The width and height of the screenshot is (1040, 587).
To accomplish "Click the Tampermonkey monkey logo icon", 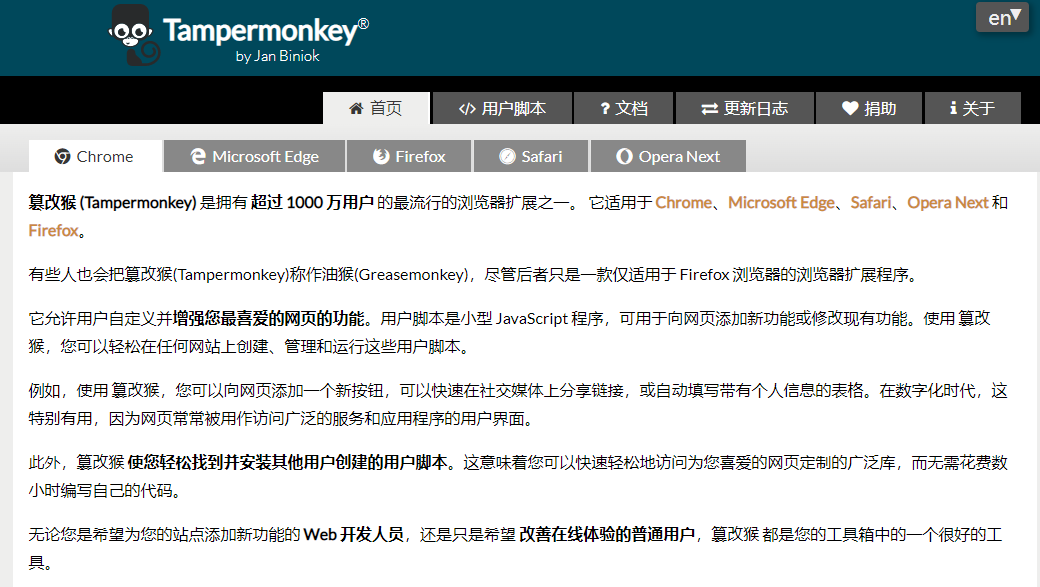I will pos(133,35).
